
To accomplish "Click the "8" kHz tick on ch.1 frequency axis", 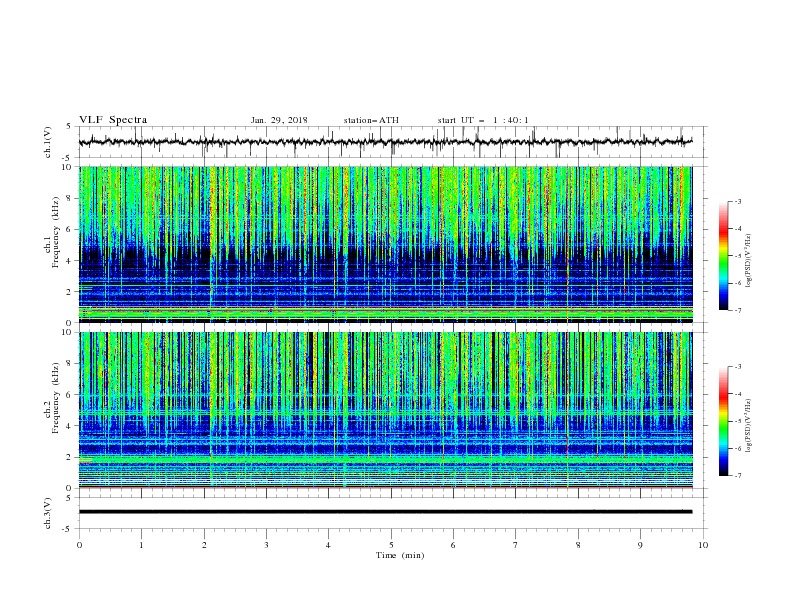I will [x=70, y=198].
